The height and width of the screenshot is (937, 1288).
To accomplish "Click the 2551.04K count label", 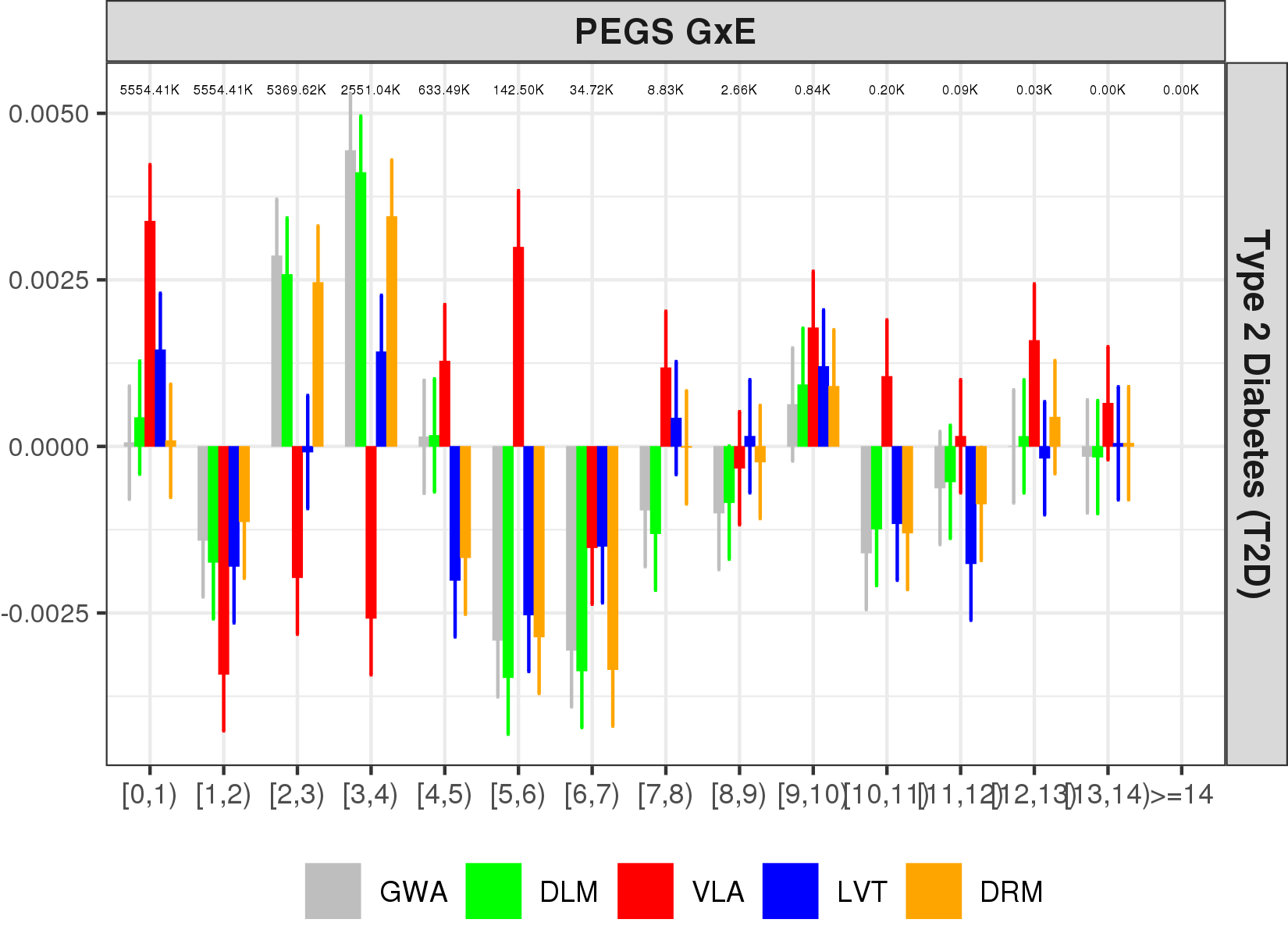I will [370, 90].
